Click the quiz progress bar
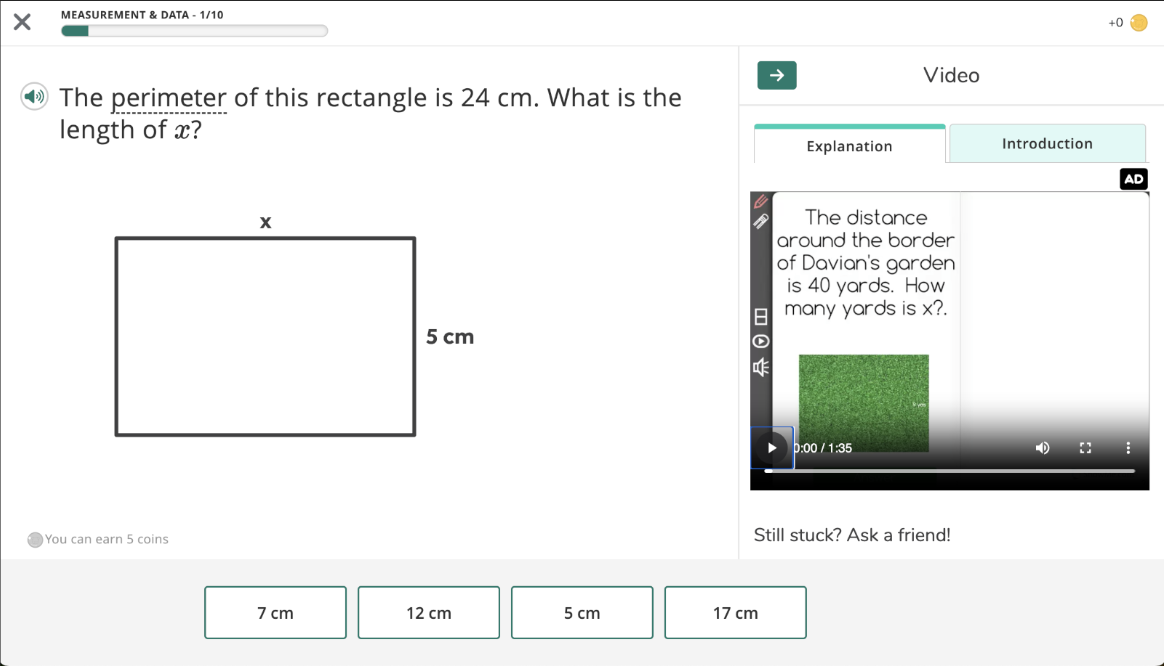 194,30
